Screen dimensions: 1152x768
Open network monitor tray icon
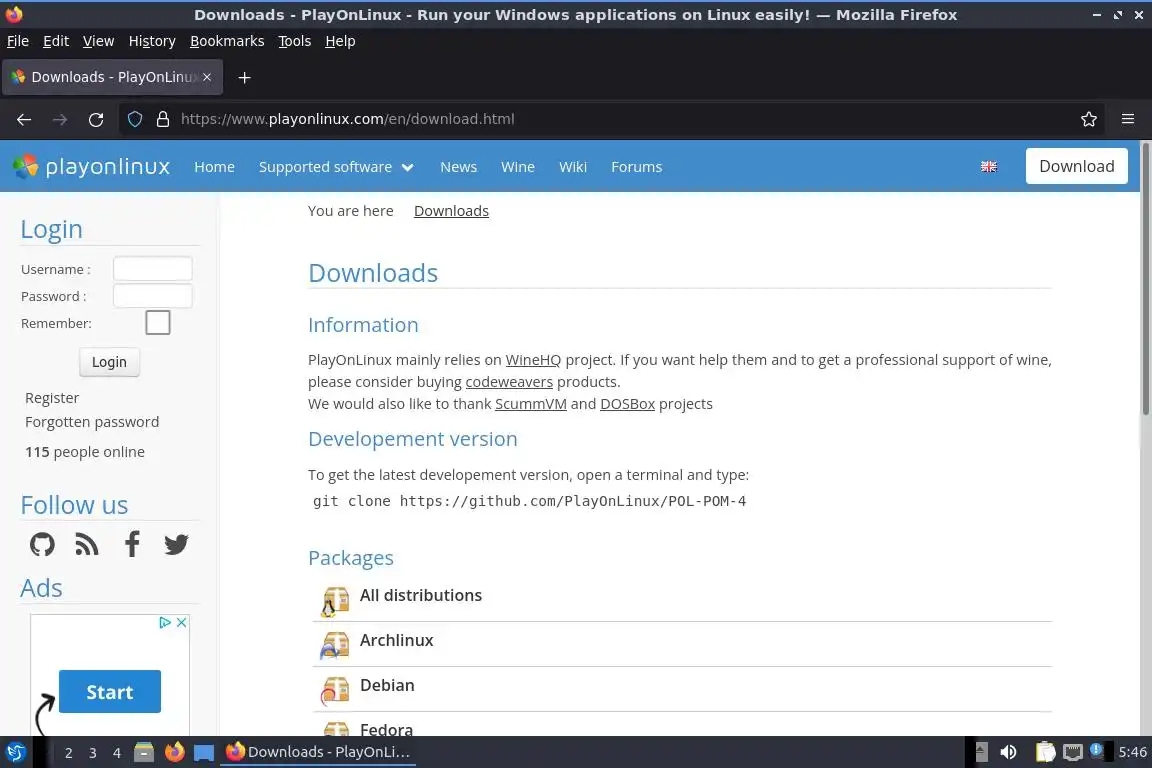pyautogui.click(x=1073, y=752)
